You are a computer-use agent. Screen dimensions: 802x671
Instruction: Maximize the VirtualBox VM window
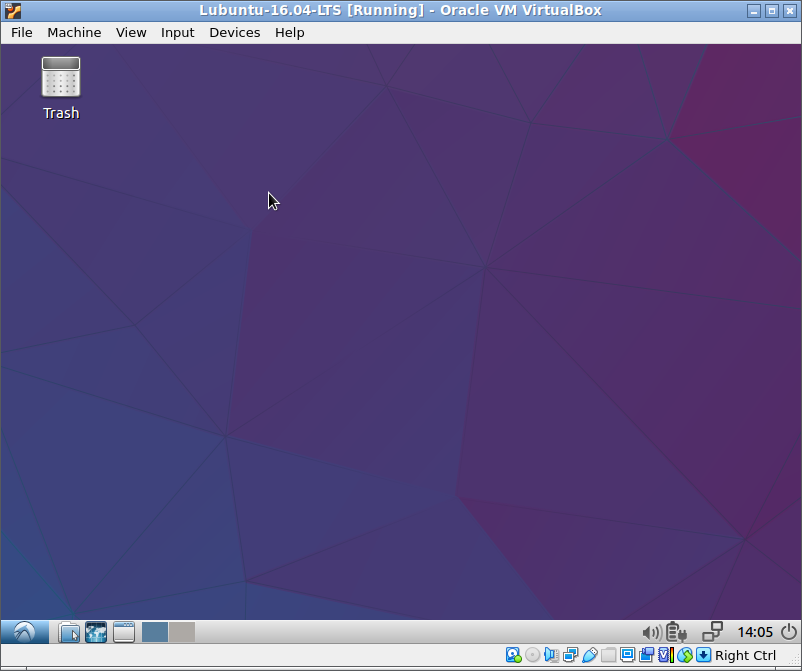pyautogui.click(x=772, y=11)
